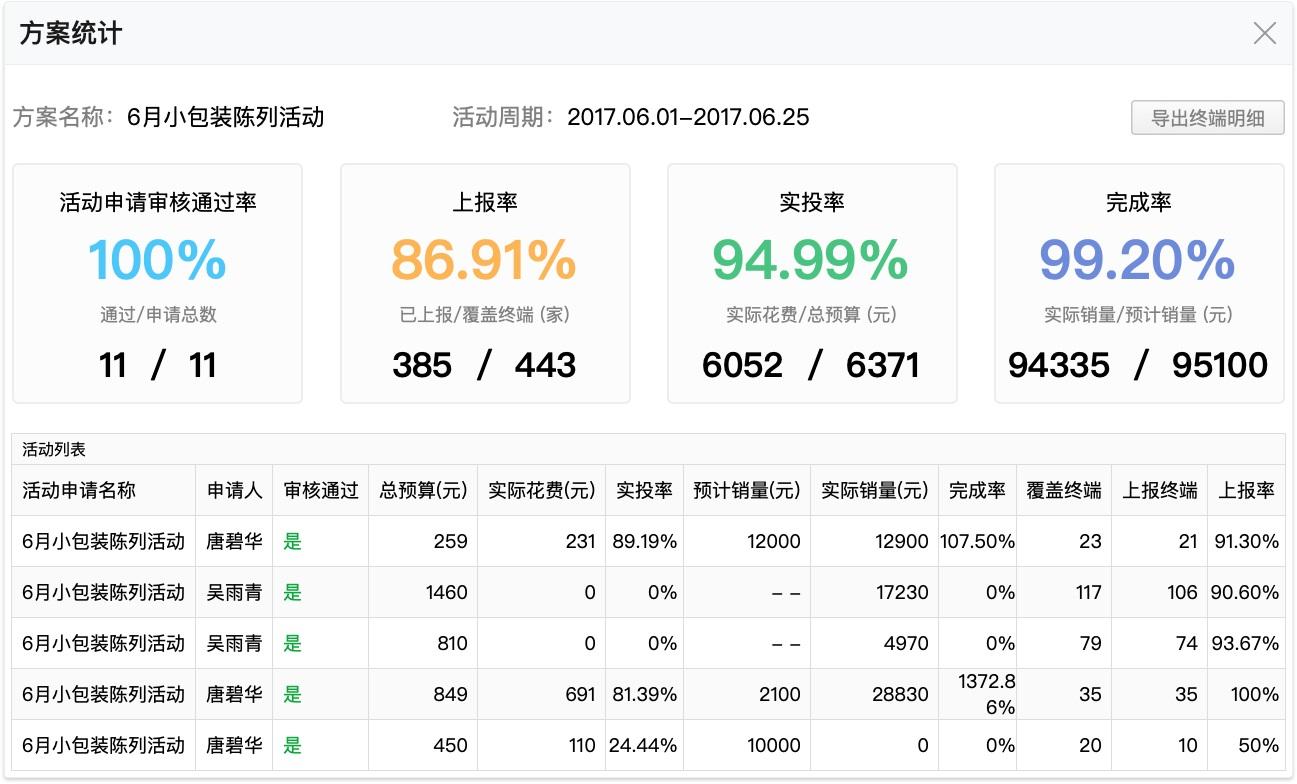Click the 导出终端明细 button
Image resolution: width=1297 pixels, height=784 pixels.
point(1207,118)
